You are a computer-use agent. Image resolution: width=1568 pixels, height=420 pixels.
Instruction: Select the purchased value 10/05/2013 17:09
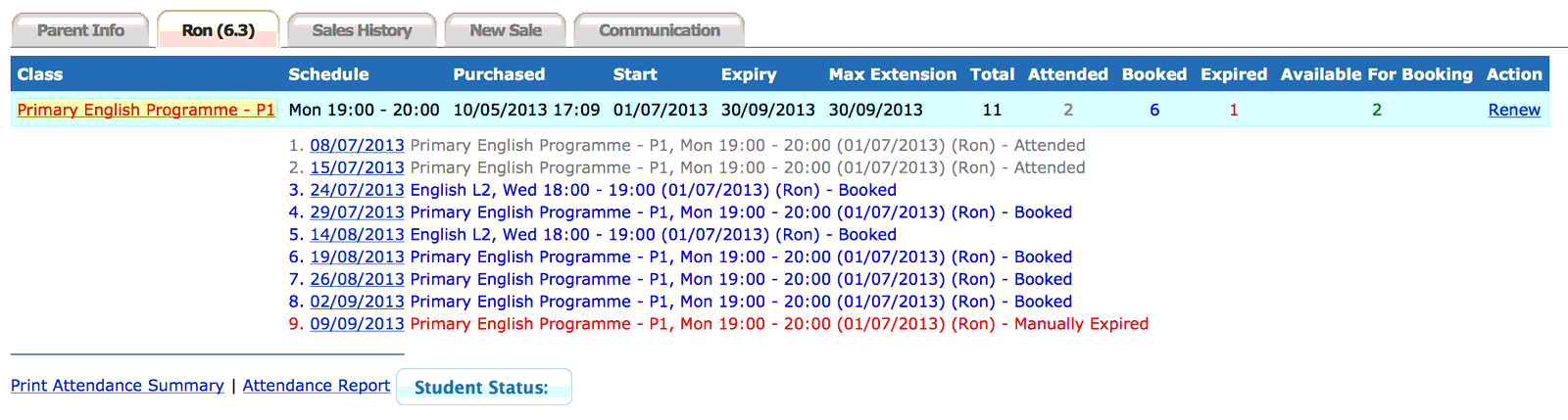526,110
